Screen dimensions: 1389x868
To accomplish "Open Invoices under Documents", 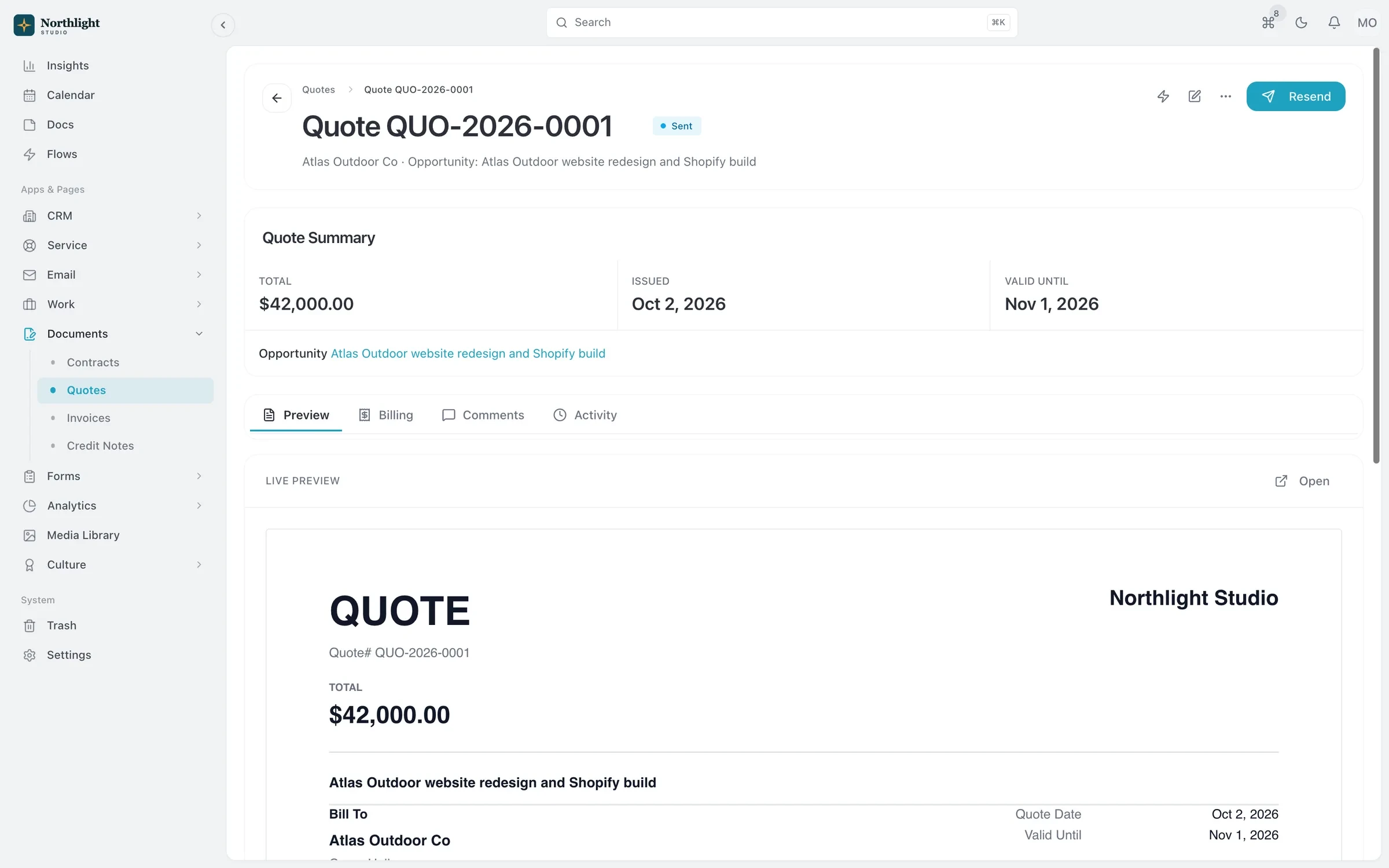I will 126,418.
